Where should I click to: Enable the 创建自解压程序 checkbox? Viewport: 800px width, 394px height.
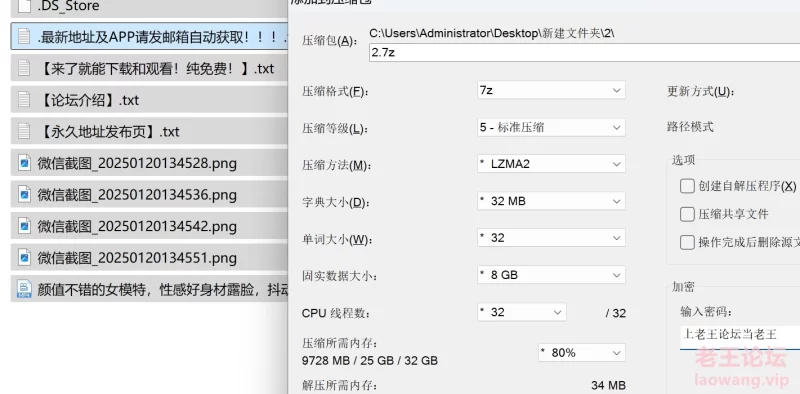point(687,186)
